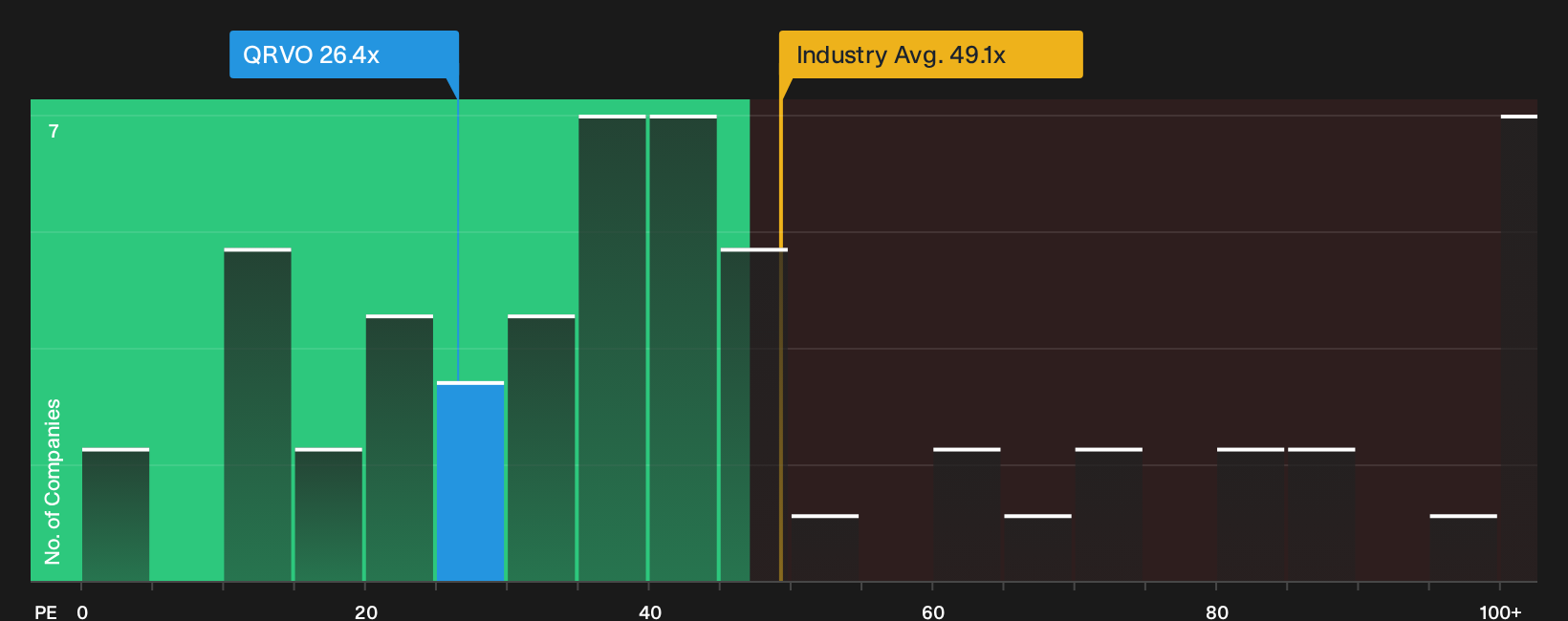Image resolution: width=1568 pixels, height=621 pixels.
Task: Select the bar at PE 20-25
Action: click(x=400, y=448)
